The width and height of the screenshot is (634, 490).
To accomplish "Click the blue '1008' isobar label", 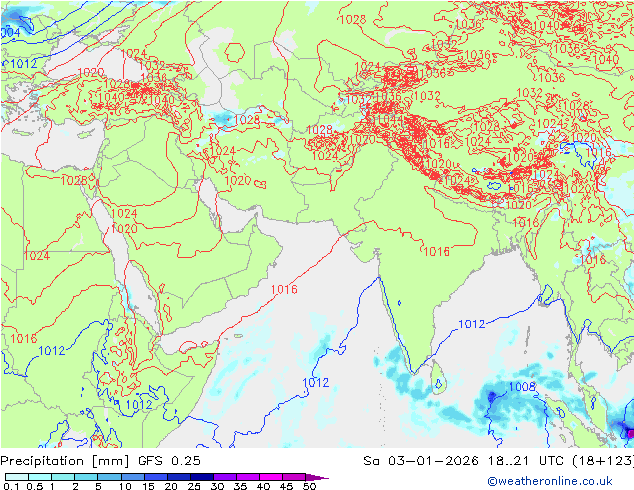I will point(522,387).
